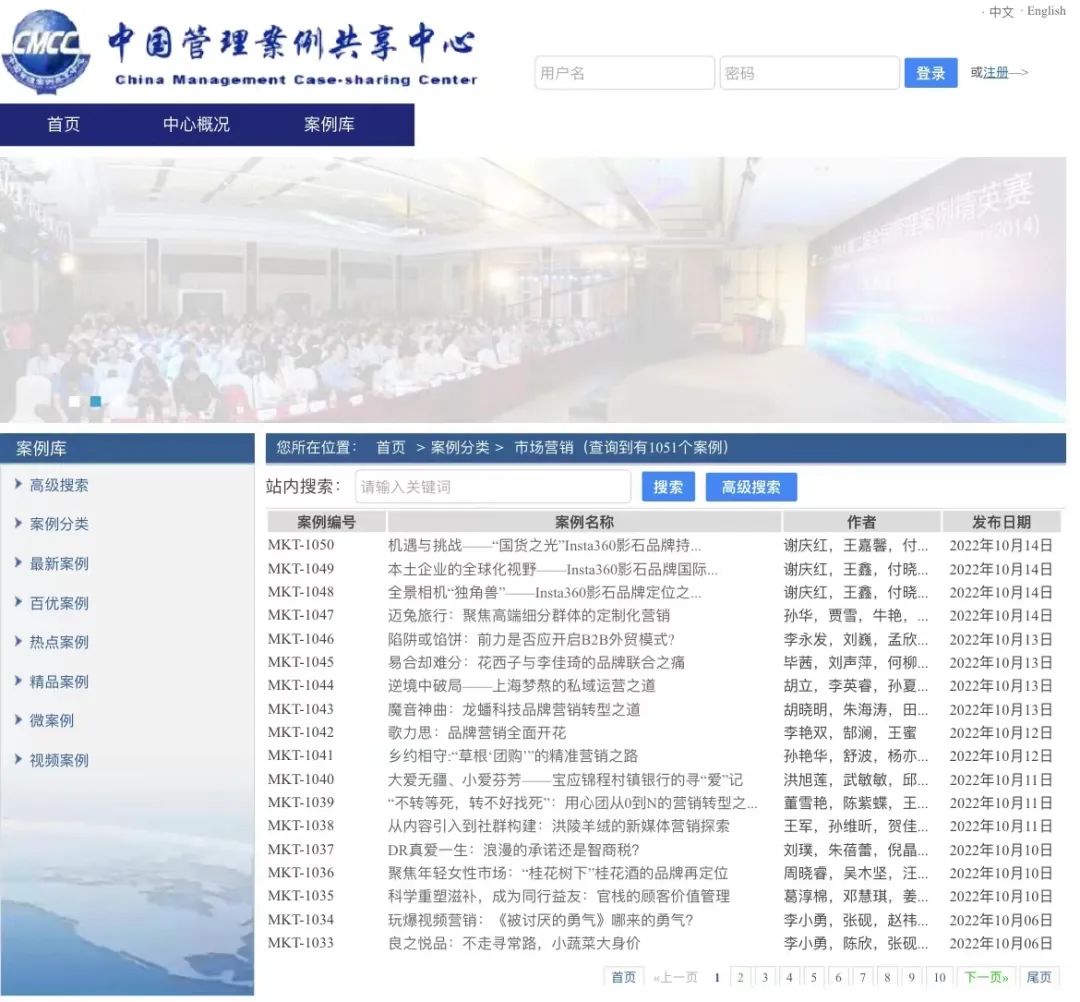Click the 上一页 previous page link
The width and height of the screenshot is (1080, 1002).
(676, 977)
